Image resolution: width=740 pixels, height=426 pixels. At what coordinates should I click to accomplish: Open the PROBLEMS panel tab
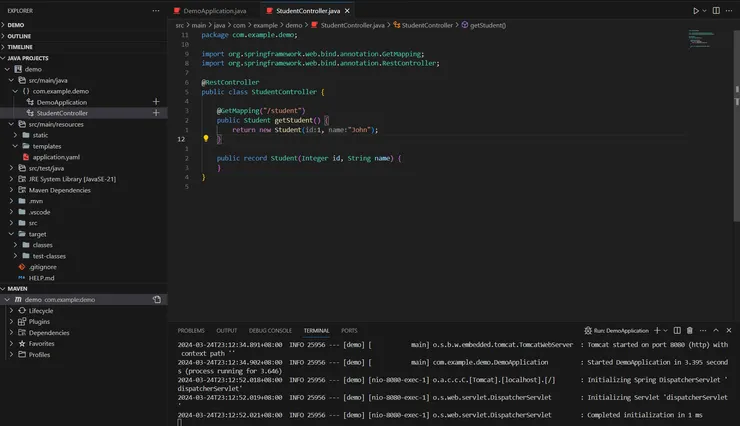tap(191, 330)
